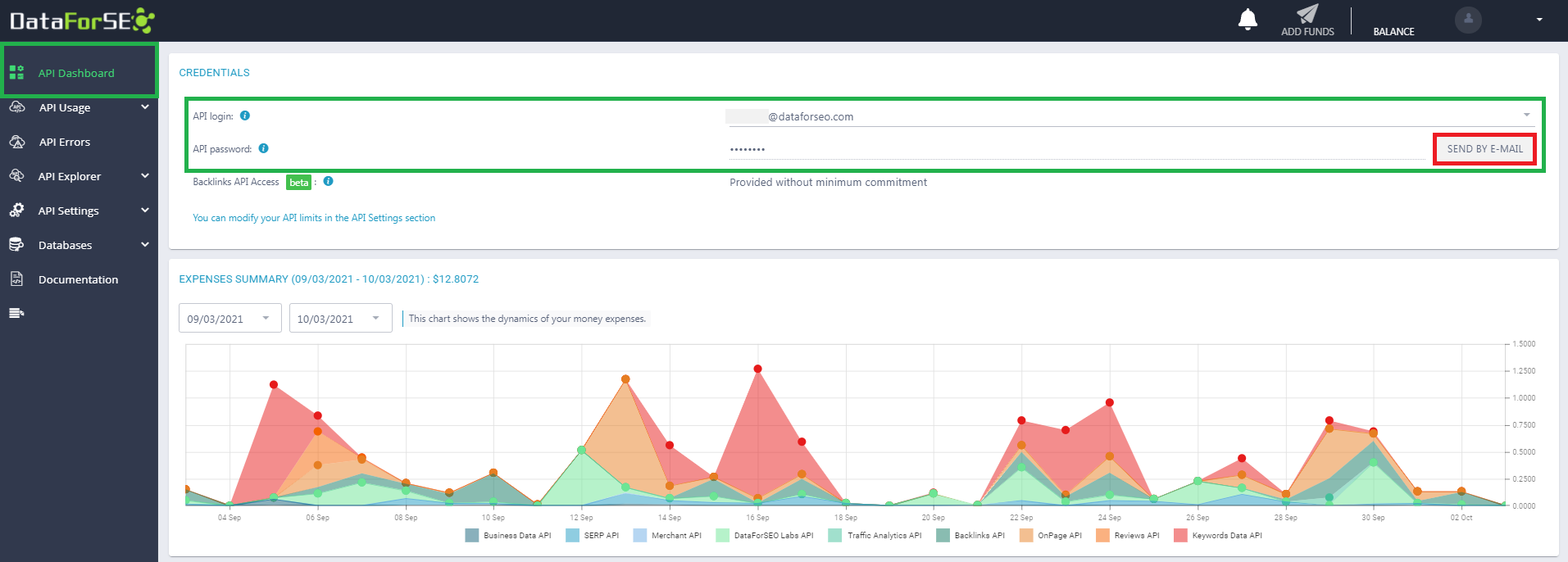Focus the API password field
The height and width of the screenshot is (562, 1568).
coord(1077,149)
